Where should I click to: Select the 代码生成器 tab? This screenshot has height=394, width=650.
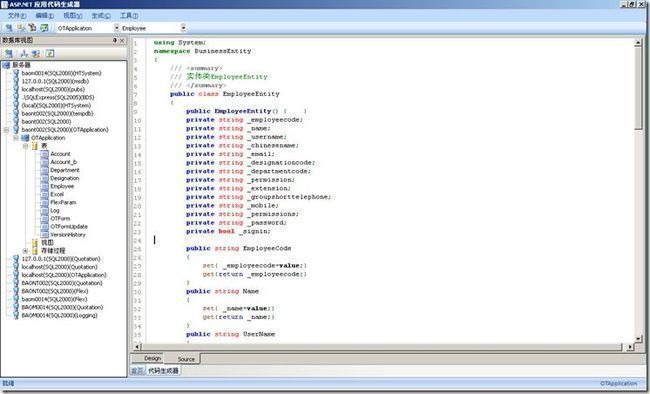pos(163,370)
